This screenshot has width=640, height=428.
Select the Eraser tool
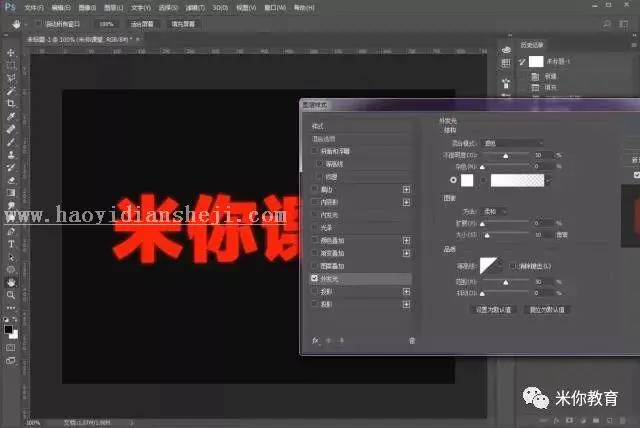click(x=11, y=180)
